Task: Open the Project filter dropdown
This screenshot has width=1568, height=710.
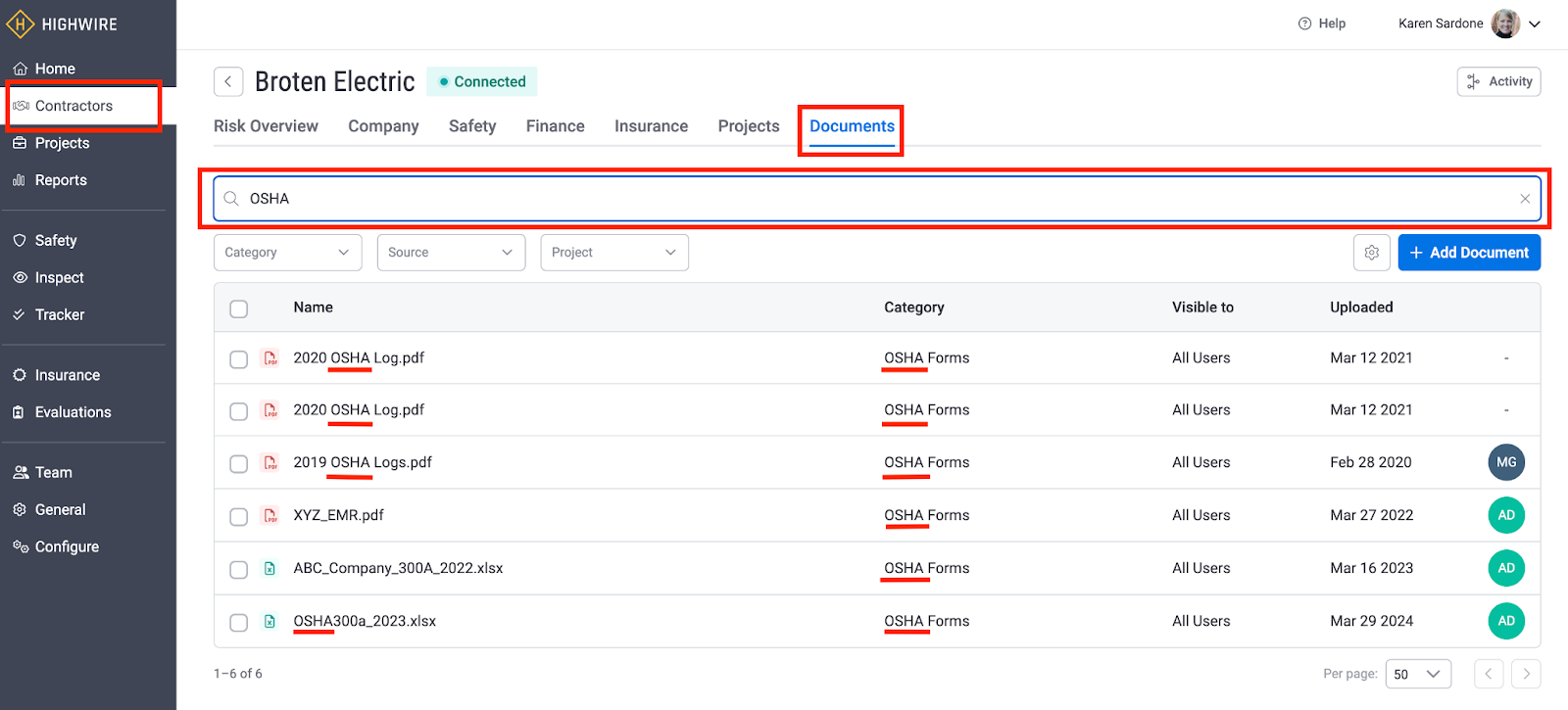Action: tap(614, 253)
